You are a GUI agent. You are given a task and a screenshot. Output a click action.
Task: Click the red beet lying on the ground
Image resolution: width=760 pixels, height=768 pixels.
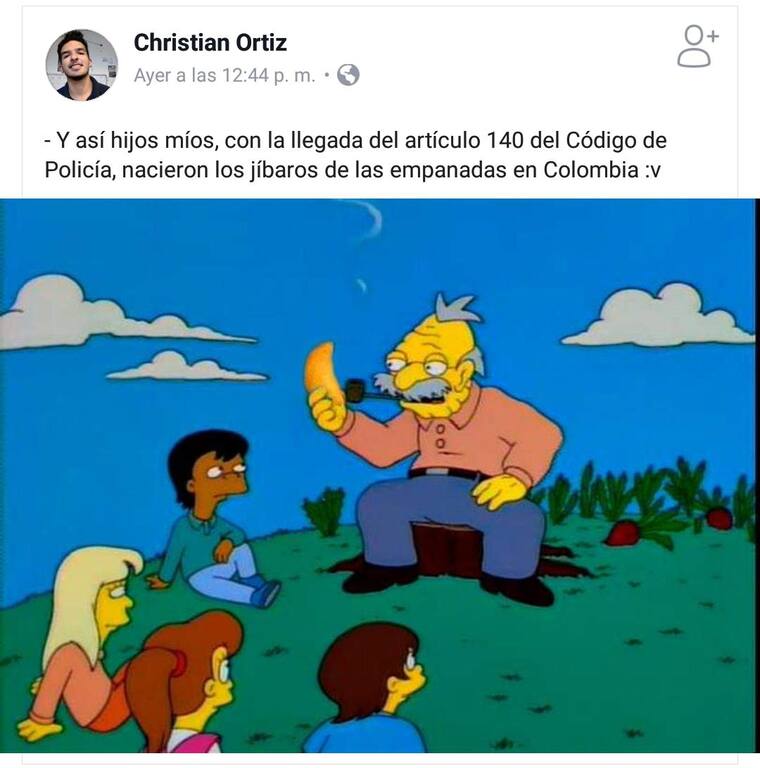point(624,533)
